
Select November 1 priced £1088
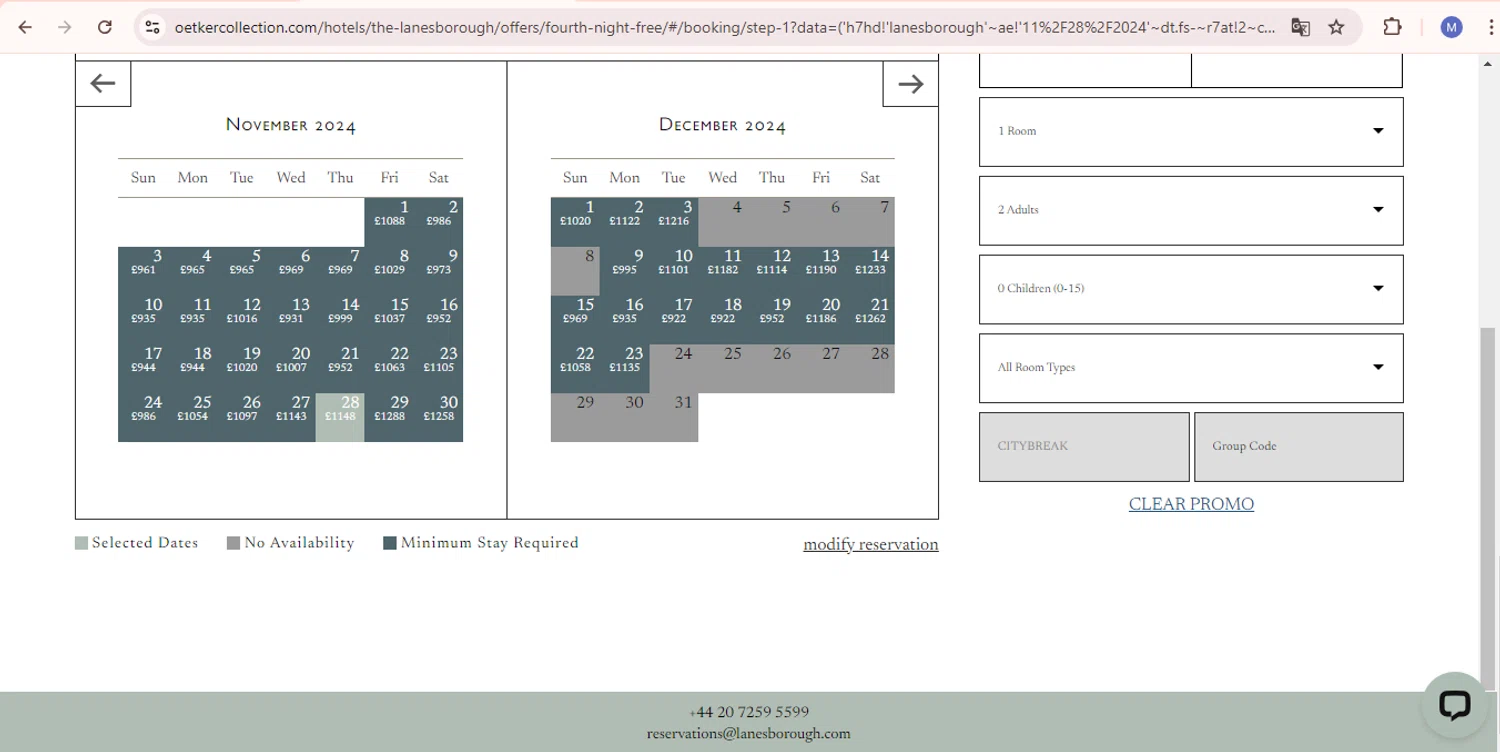tap(389, 222)
